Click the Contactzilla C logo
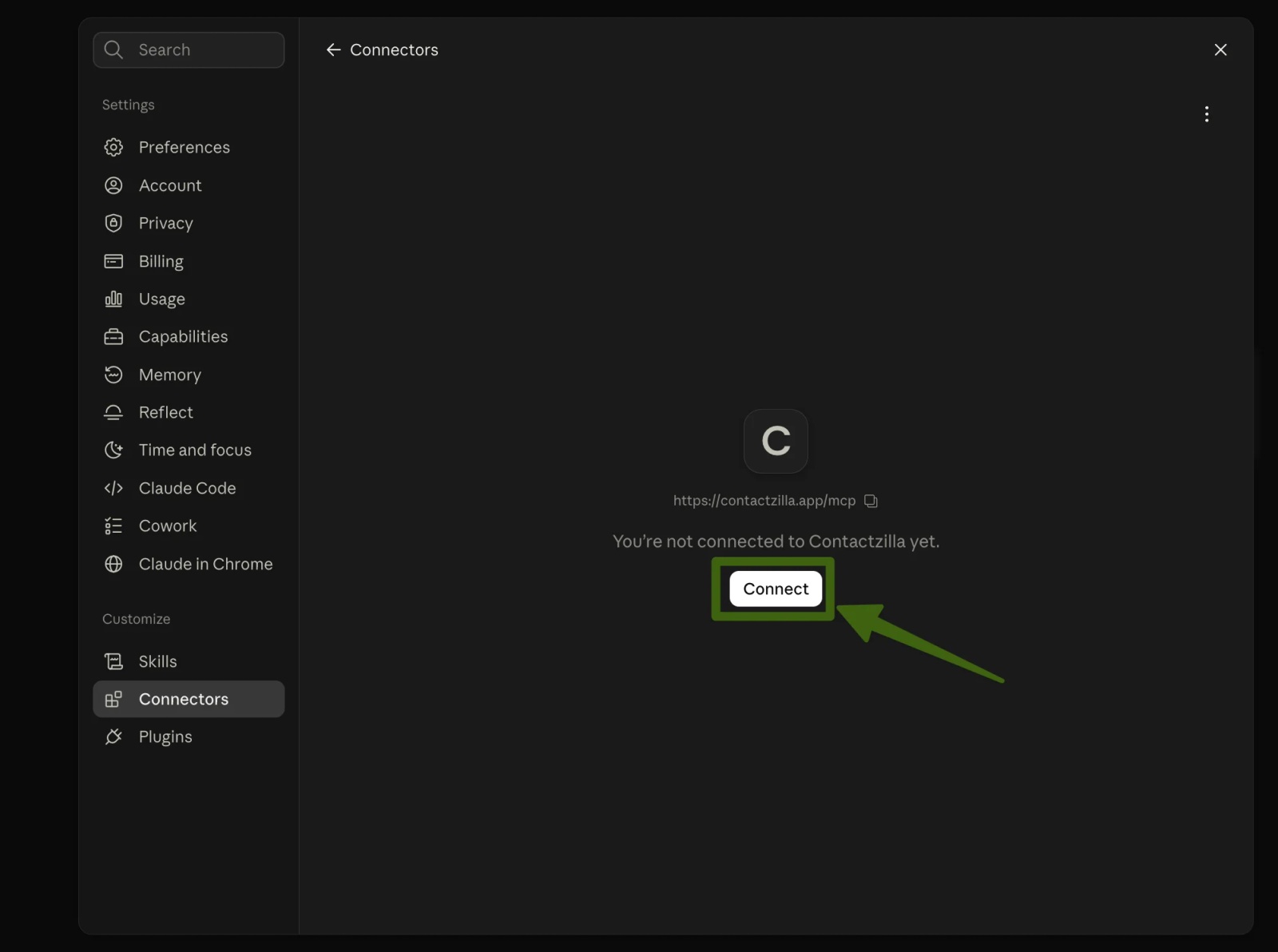The height and width of the screenshot is (952, 1278). point(776,441)
